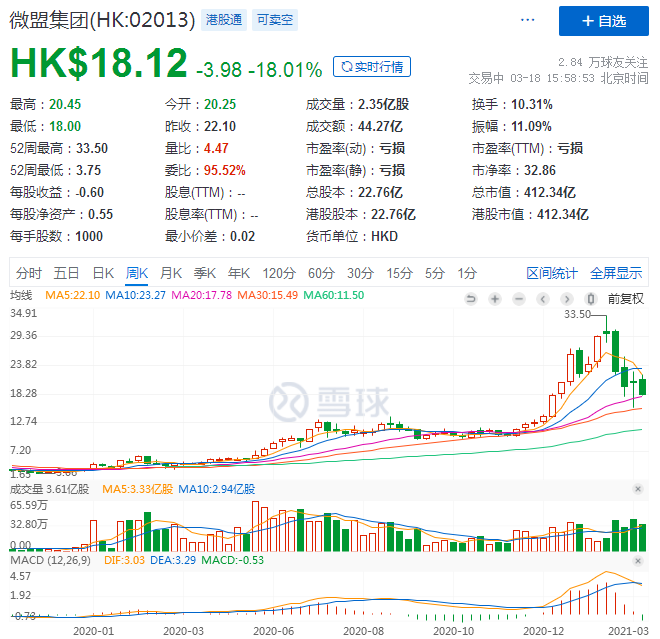
Task: Select the 周K chart tab
Action: coord(137,273)
